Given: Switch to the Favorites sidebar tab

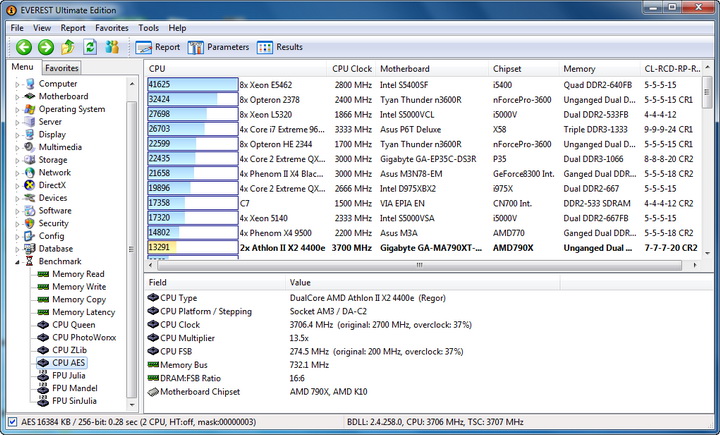Looking at the screenshot, I should (62, 68).
